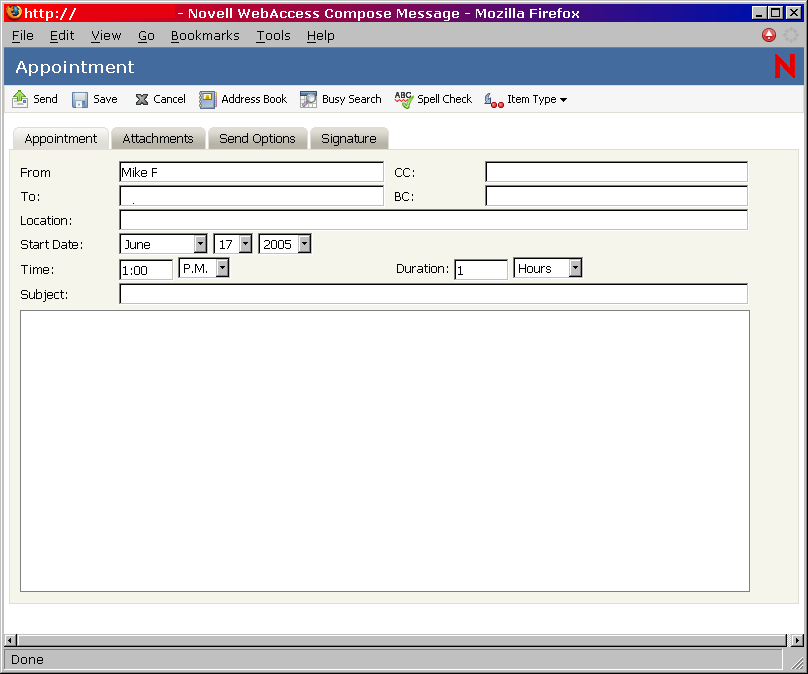
Task: Click the Spell Check label
Action: coord(444,99)
